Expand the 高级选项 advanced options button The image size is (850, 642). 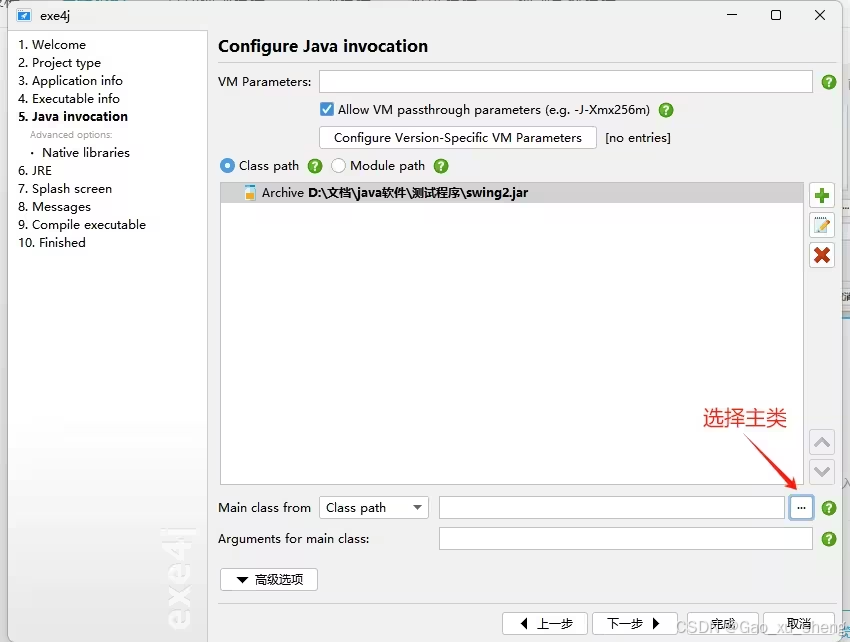click(269, 580)
